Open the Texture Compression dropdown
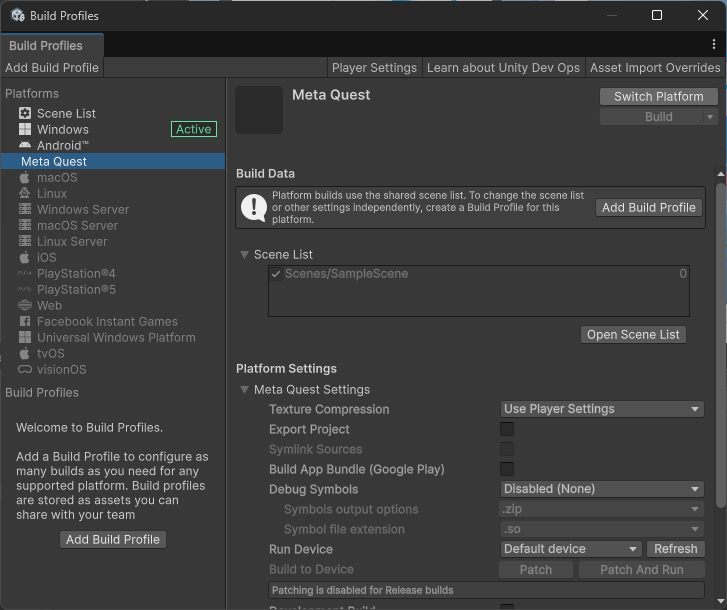Viewport: 727px width, 610px height. 602,409
